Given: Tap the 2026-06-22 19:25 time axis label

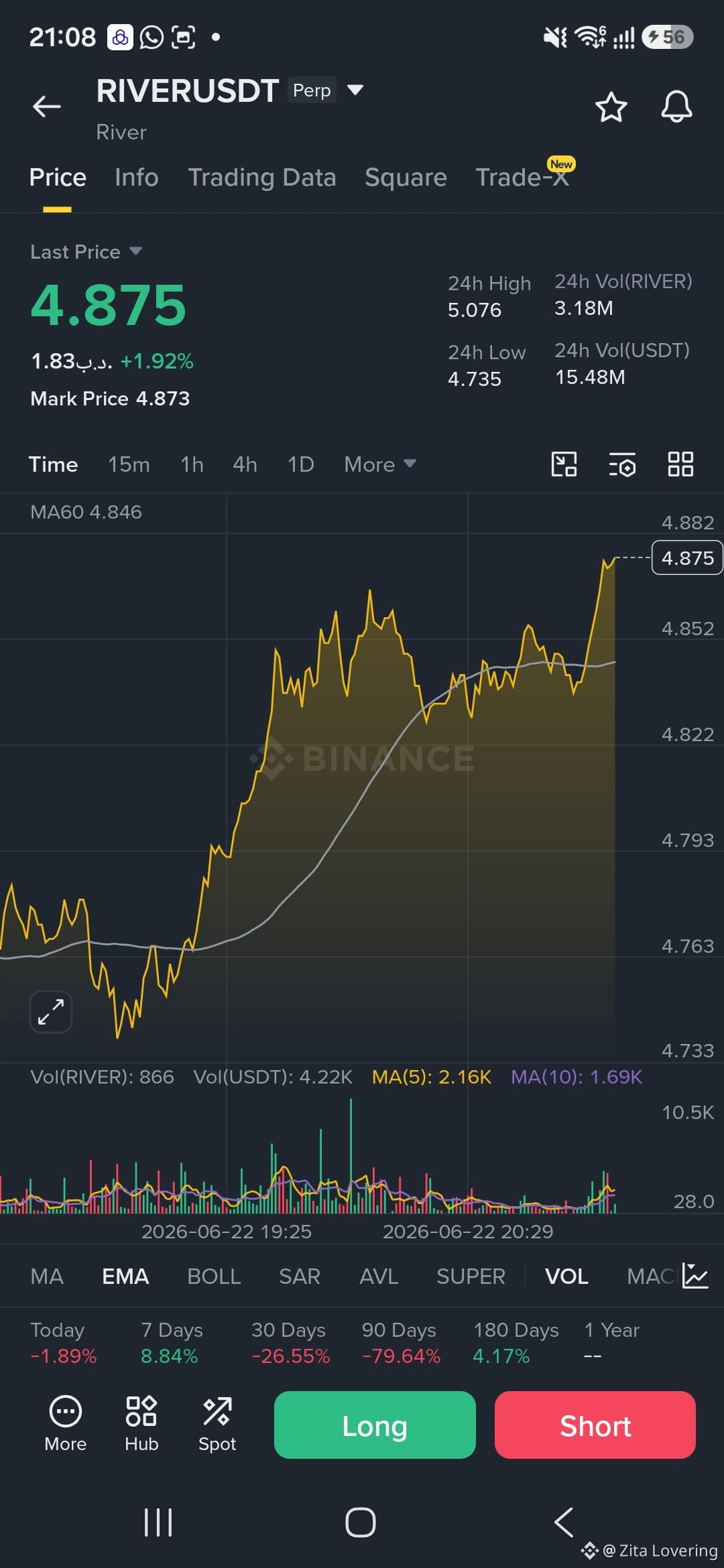Looking at the screenshot, I should (x=227, y=1232).
